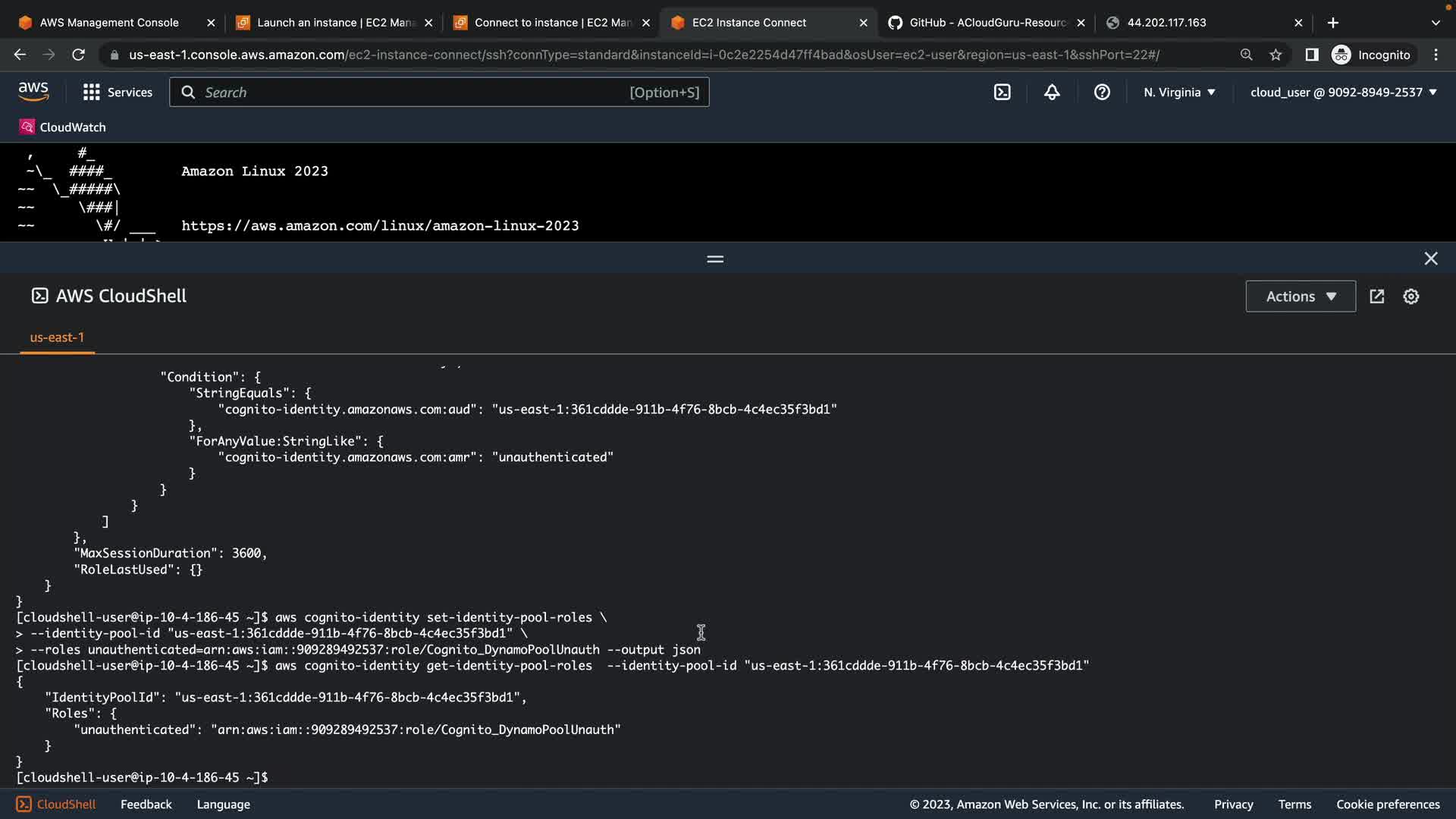The height and width of the screenshot is (819, 1456).
Task: Expand cloud_user account menu
Action: pyautogui.click(x=1343, y=93)
